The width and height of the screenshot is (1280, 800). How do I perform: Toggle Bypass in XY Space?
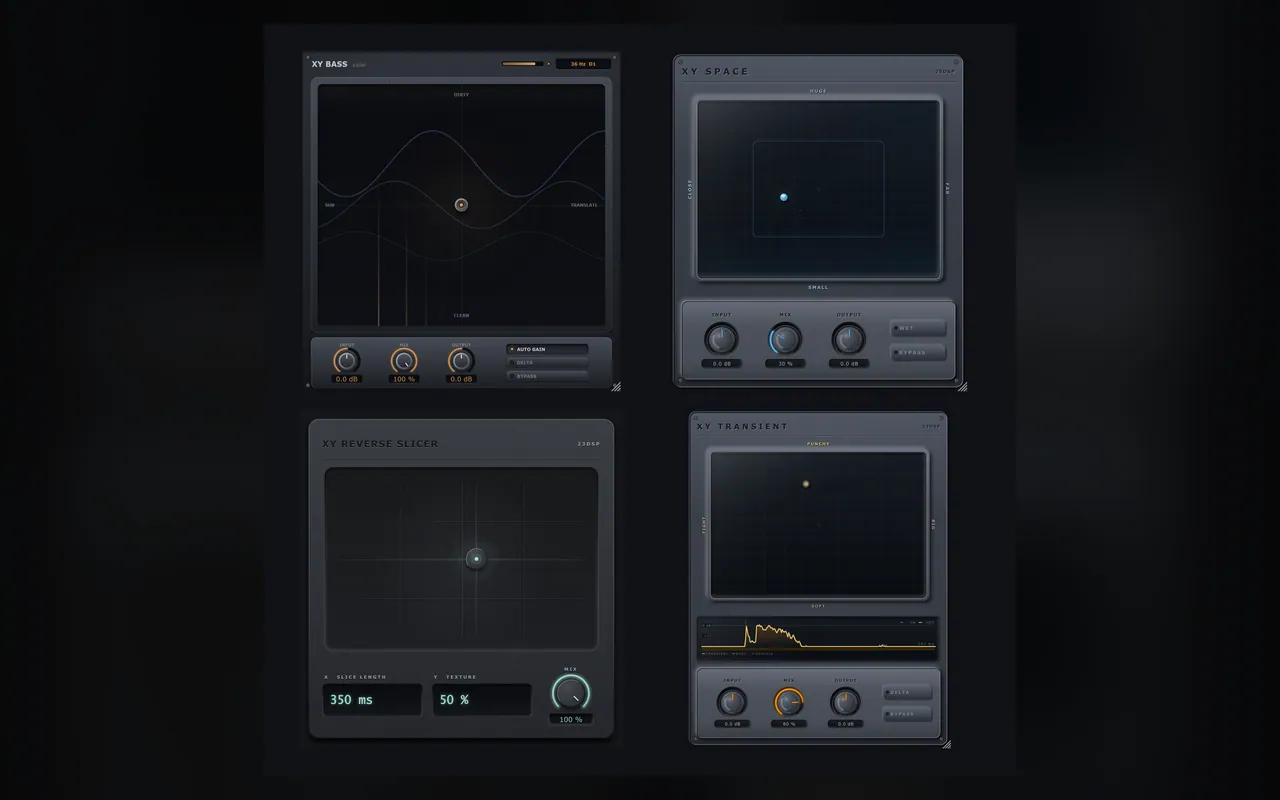point(918,352)
